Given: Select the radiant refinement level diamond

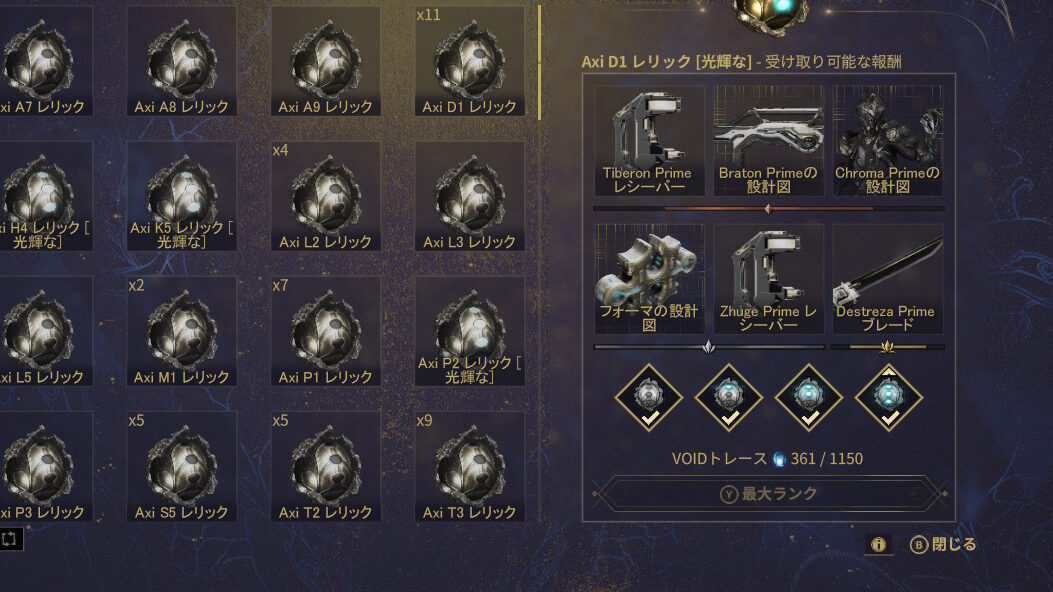Looking at the screenshot, I should point(889,398).
